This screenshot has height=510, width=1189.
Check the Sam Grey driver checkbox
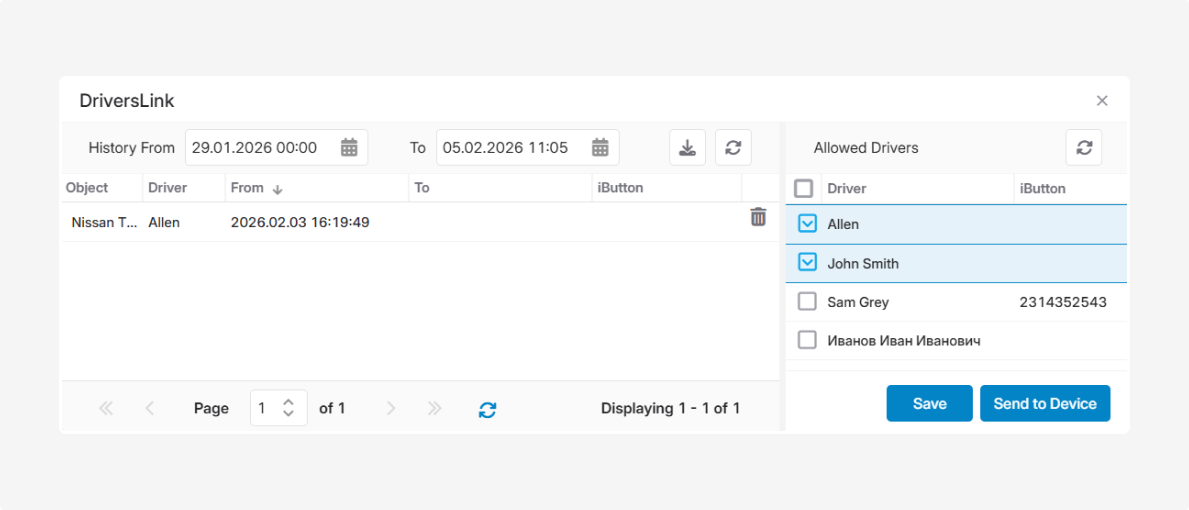tap(807, 302)
